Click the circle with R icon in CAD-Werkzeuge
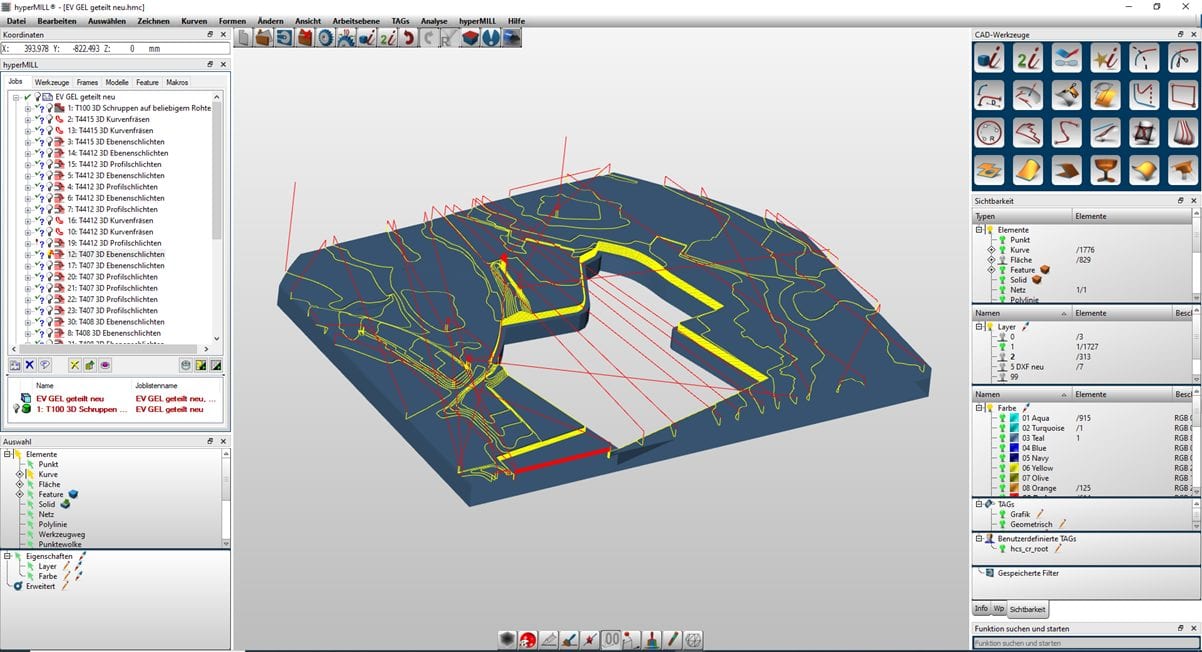Image resolution: width=1202 pixels, height=652 pixels. [x=990, y=132]
